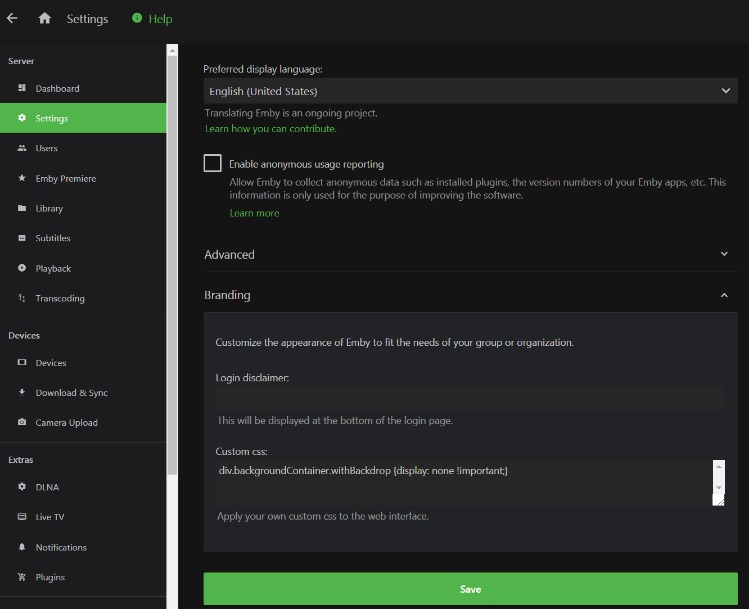This screenshot has width=749, height=609.
Task: Open Playback menu item
Action: coord(83,268)
